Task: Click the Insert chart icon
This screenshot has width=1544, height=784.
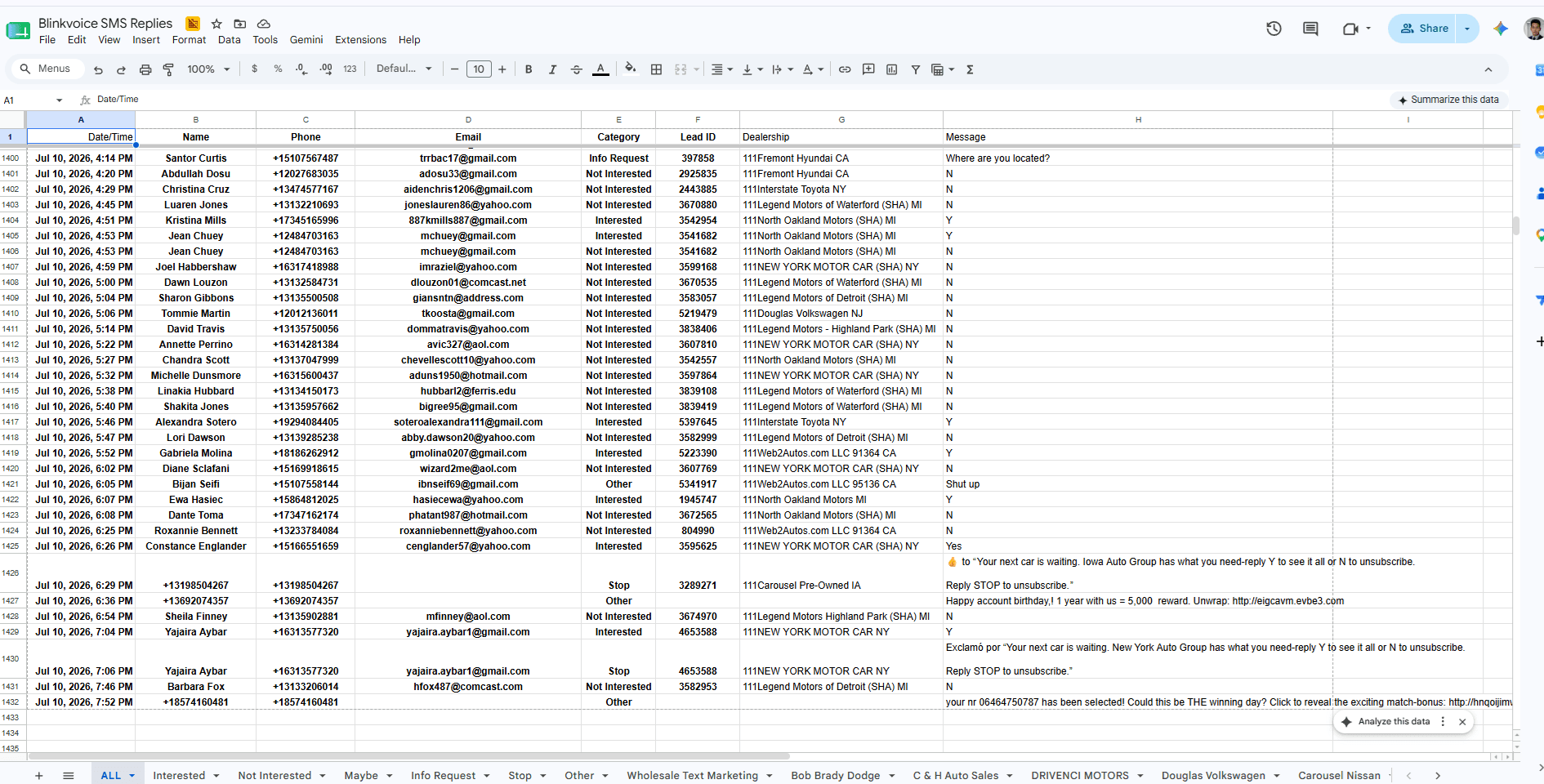Action: pos(892,69)
